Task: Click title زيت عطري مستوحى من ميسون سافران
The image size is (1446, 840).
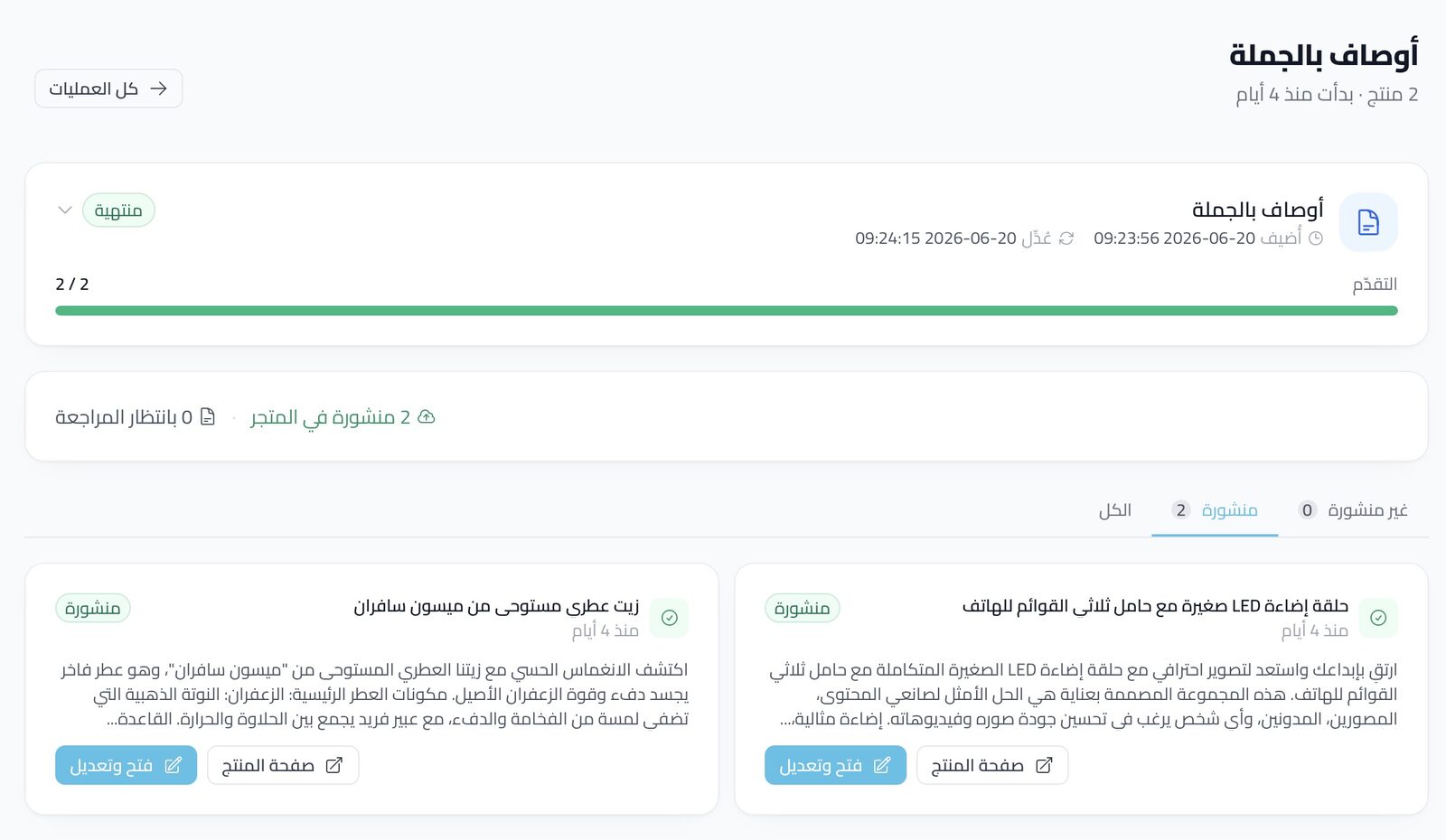Action: pyautogui.click(x=496, y=606)
